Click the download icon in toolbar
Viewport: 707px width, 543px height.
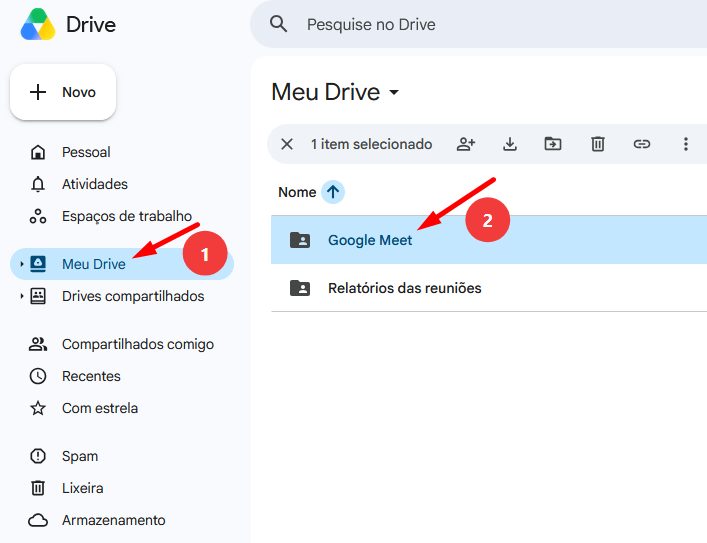510,144
